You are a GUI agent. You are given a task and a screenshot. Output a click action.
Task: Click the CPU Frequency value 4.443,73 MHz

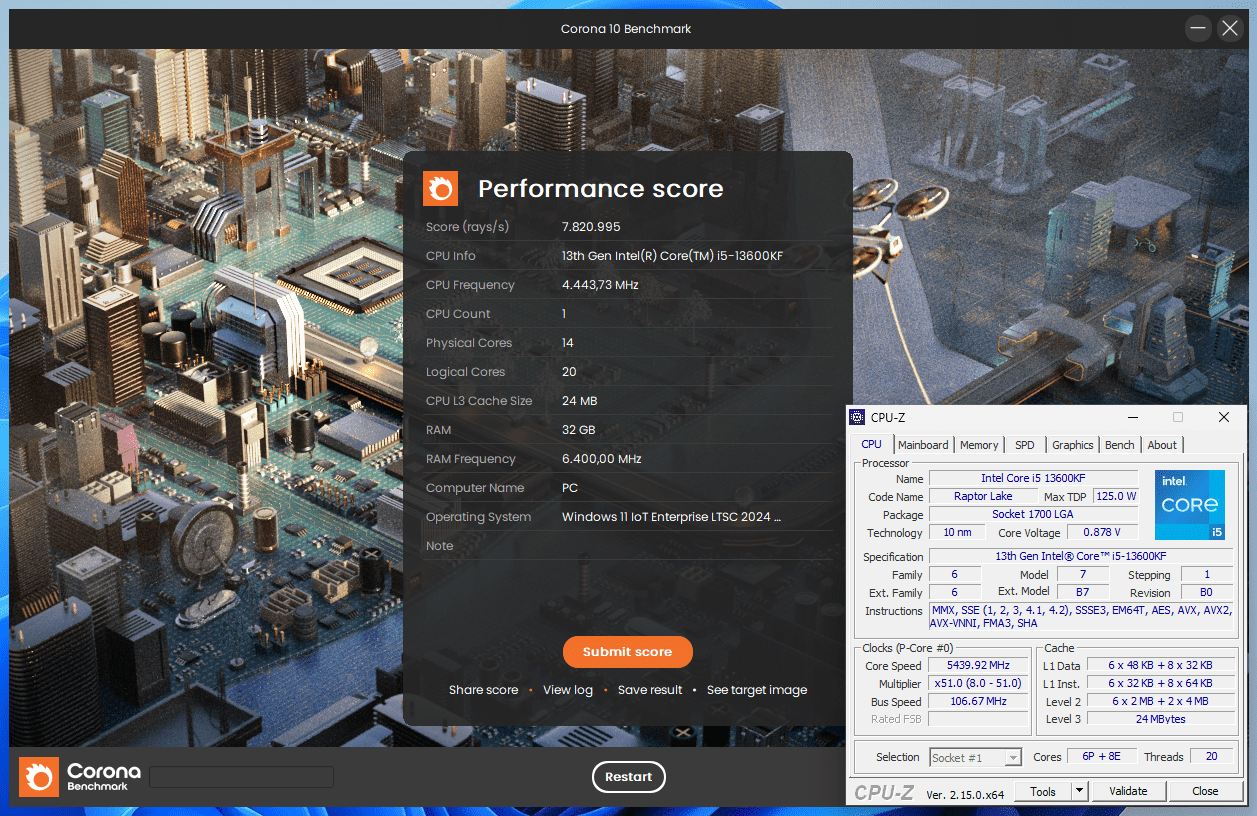click(x=600, y=285)
